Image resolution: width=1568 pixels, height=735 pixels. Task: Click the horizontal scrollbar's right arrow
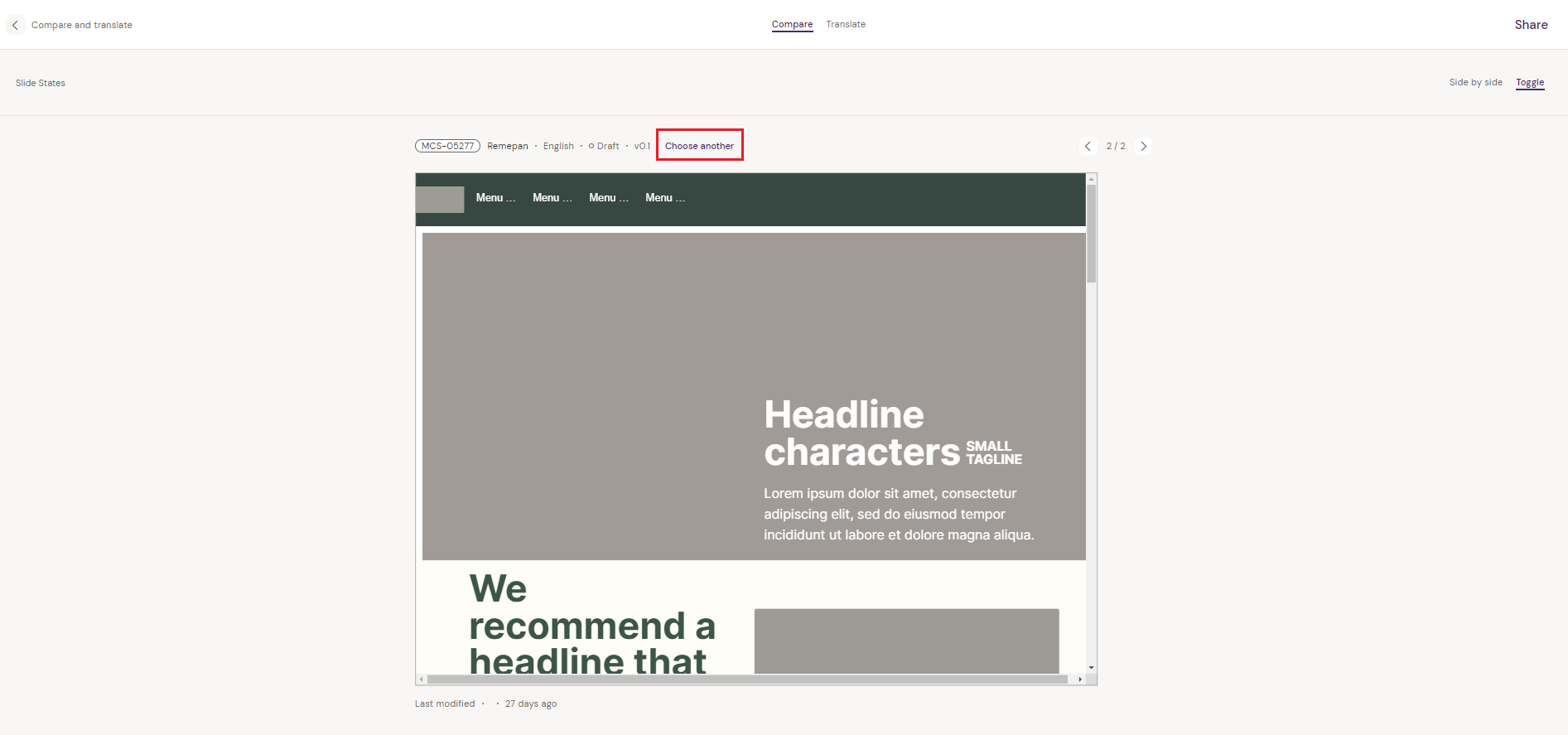tap(1080, 679)
